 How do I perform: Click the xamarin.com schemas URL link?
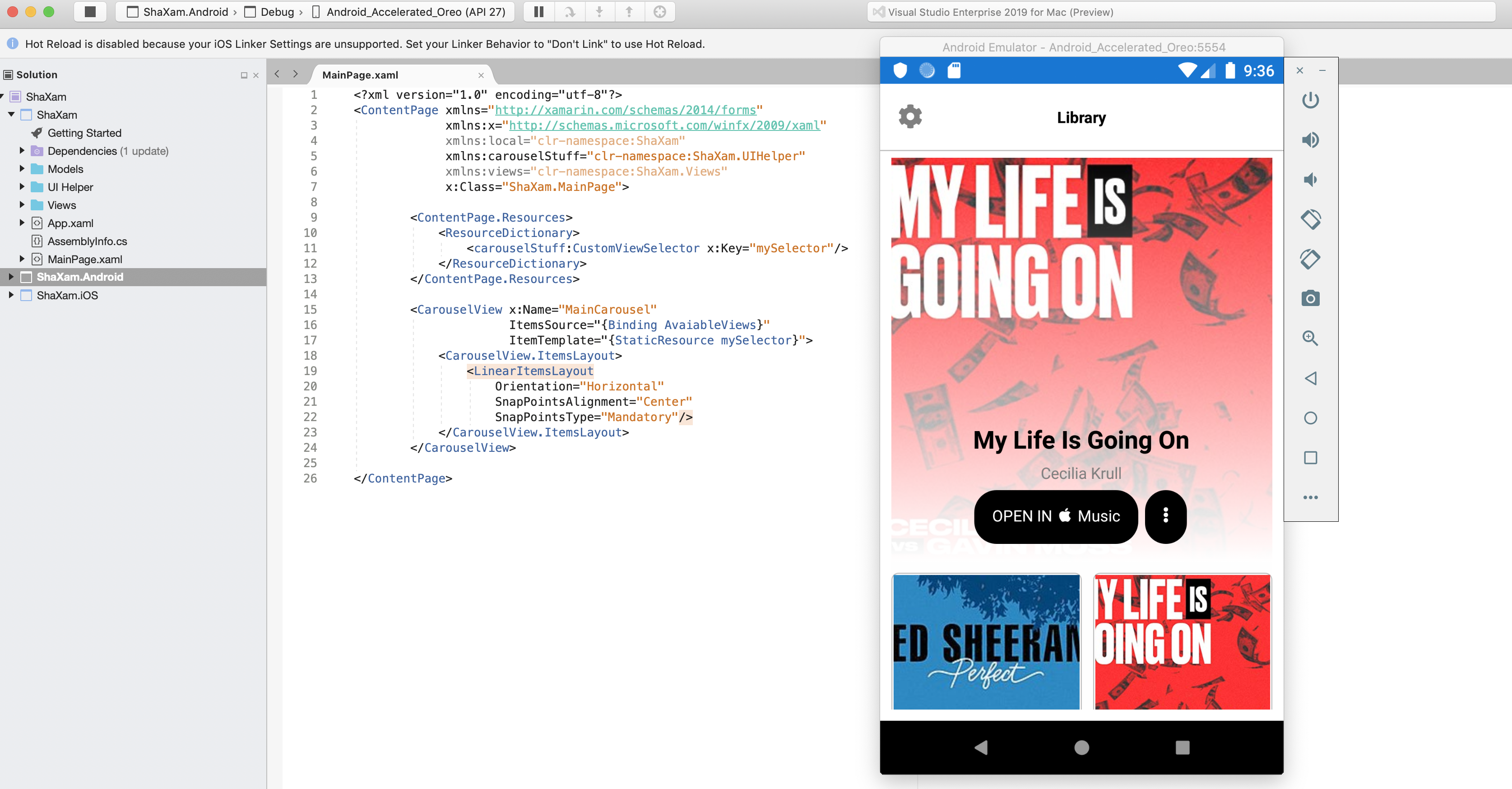point(625,110)
